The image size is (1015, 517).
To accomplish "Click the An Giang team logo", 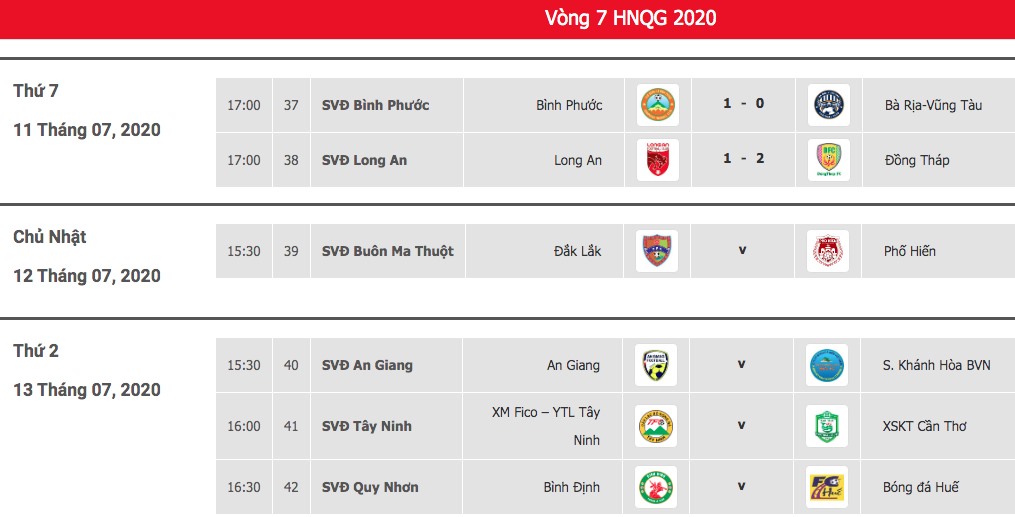I will click(656, 365).
